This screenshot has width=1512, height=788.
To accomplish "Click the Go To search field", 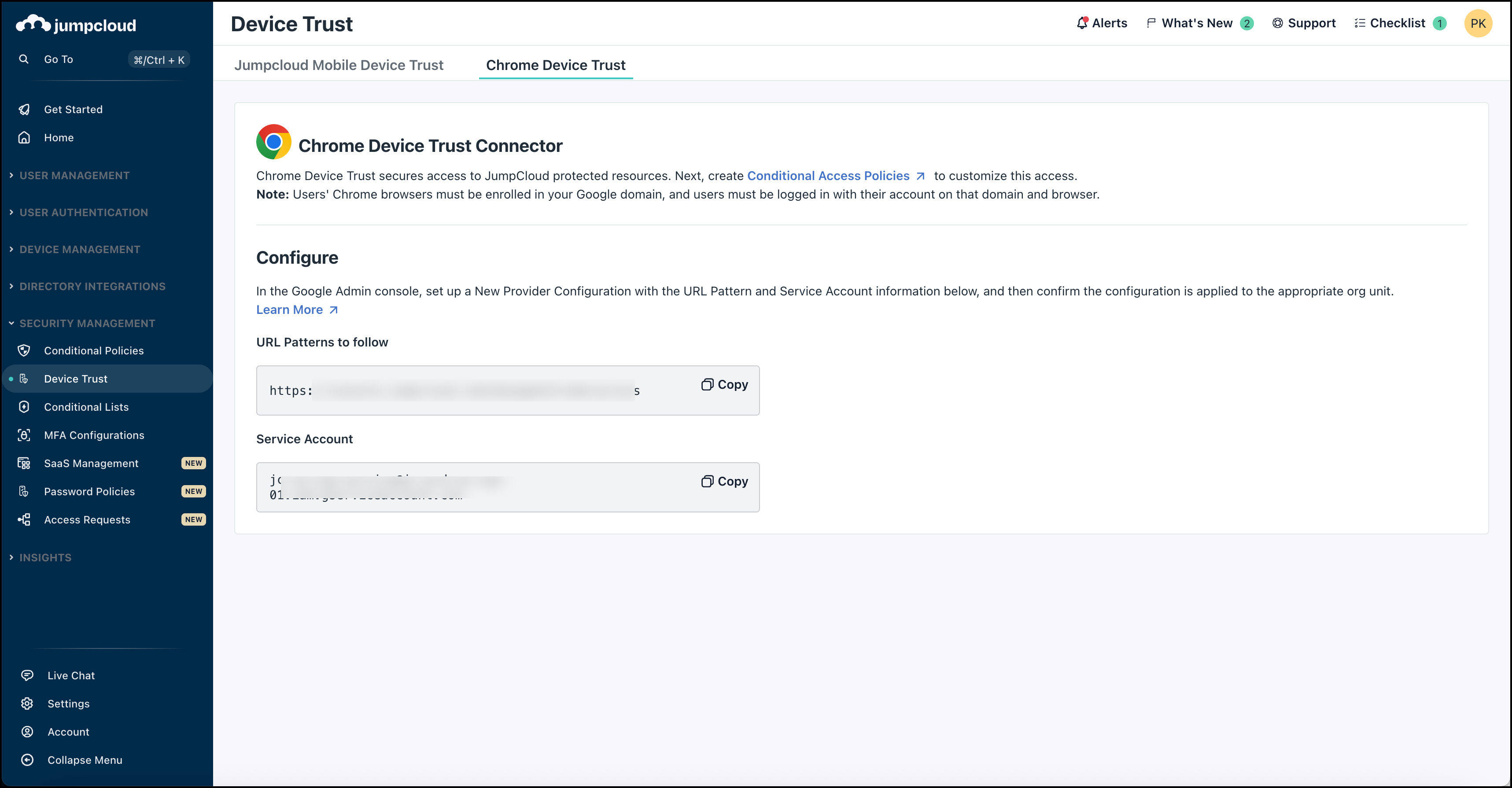I will (x=103, y=59).
